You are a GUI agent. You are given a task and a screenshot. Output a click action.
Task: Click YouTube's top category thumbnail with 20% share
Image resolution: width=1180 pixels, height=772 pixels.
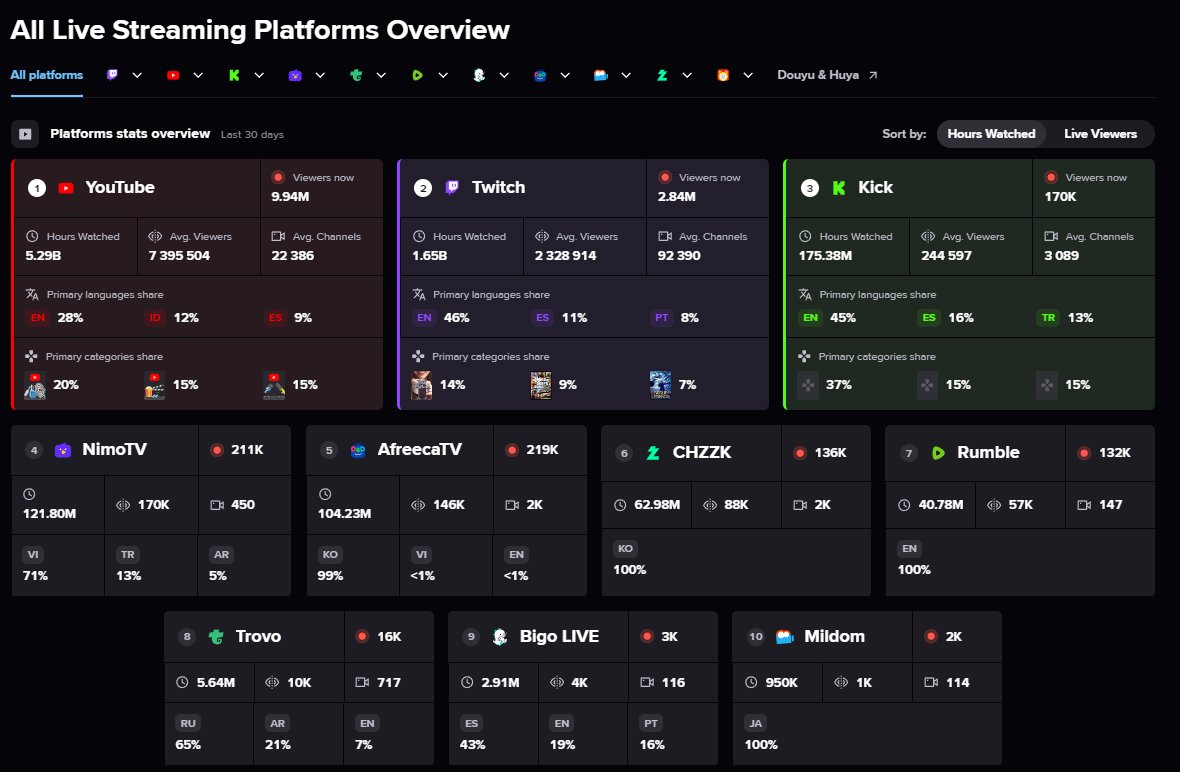(x=35, y=385)
